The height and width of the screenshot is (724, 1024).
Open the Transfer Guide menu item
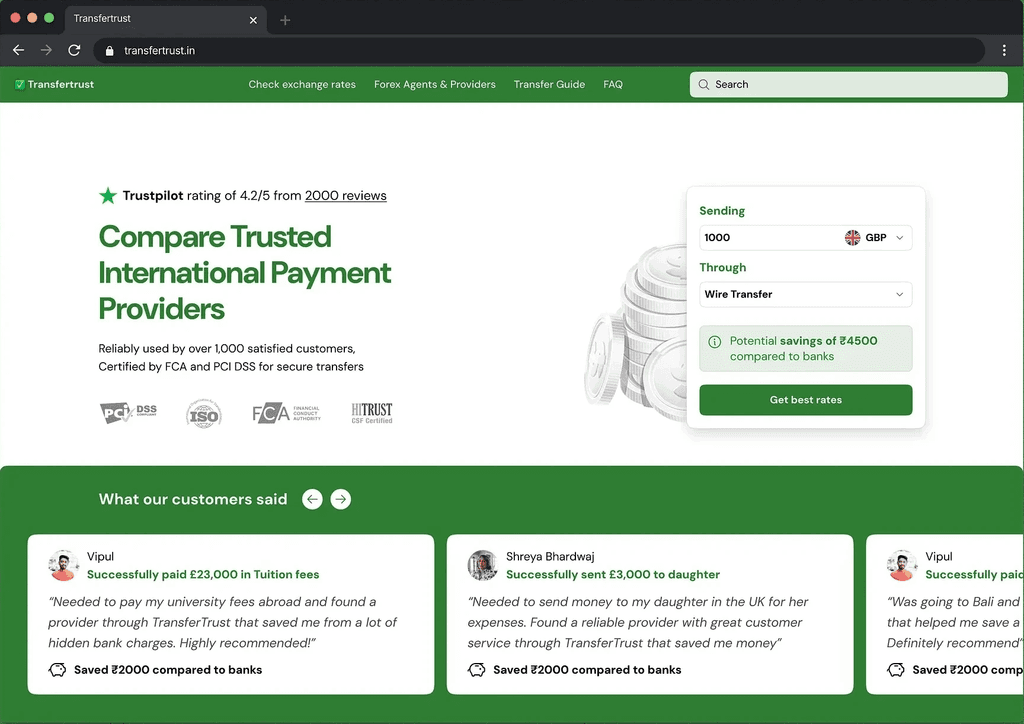(549, 84)
